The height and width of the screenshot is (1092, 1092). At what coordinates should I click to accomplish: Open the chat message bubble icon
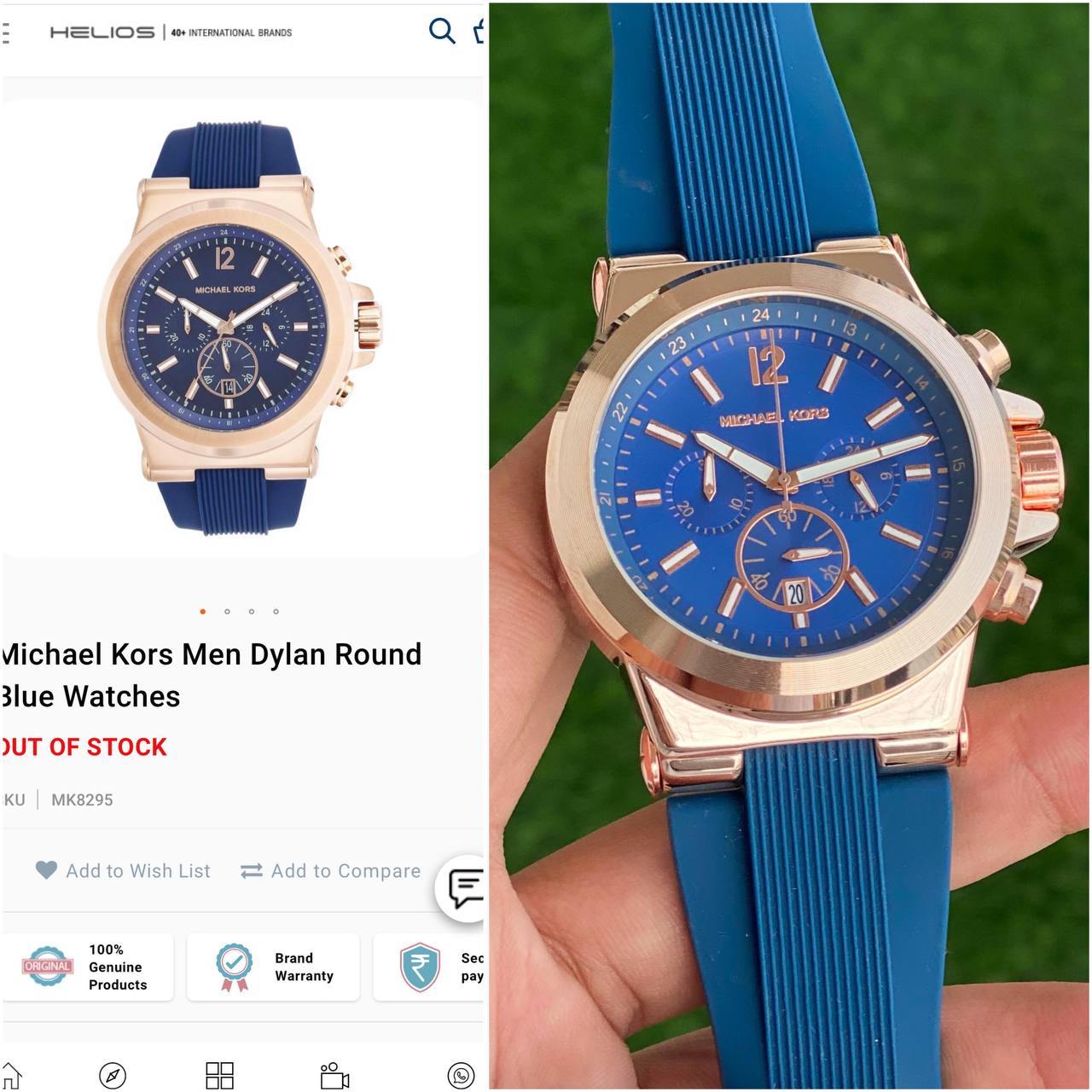(465, 889)
